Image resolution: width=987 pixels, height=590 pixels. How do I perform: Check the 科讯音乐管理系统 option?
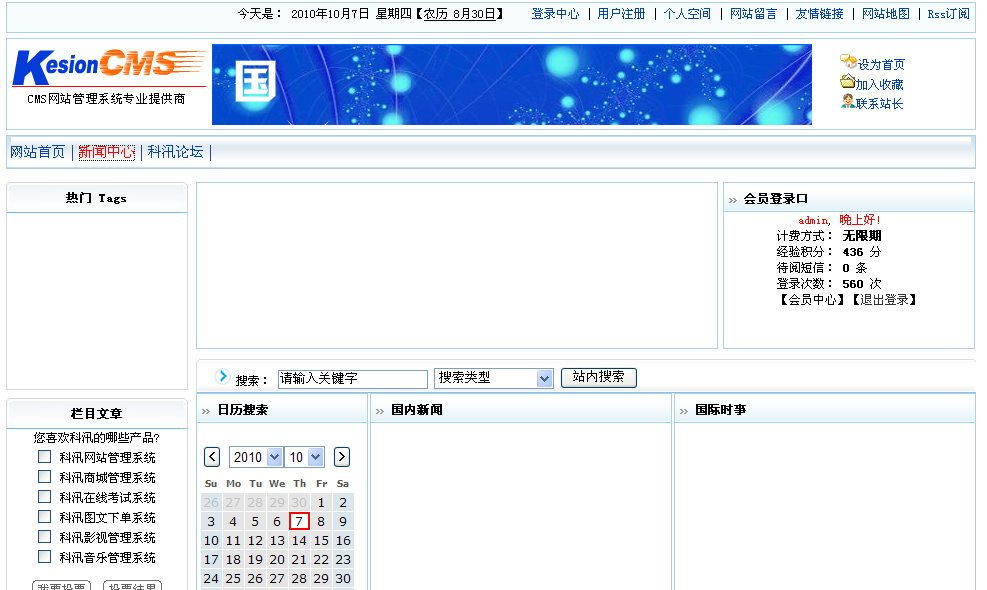[44, 556]
